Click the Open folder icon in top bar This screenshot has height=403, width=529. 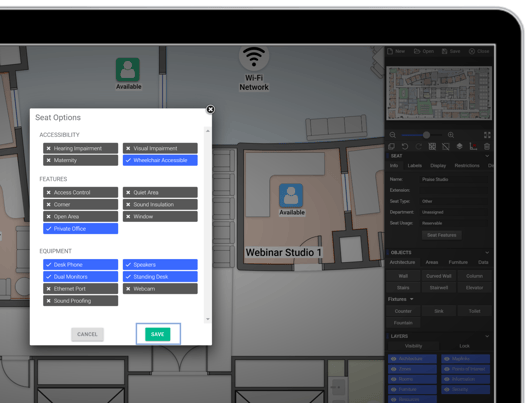coord(417,51)
